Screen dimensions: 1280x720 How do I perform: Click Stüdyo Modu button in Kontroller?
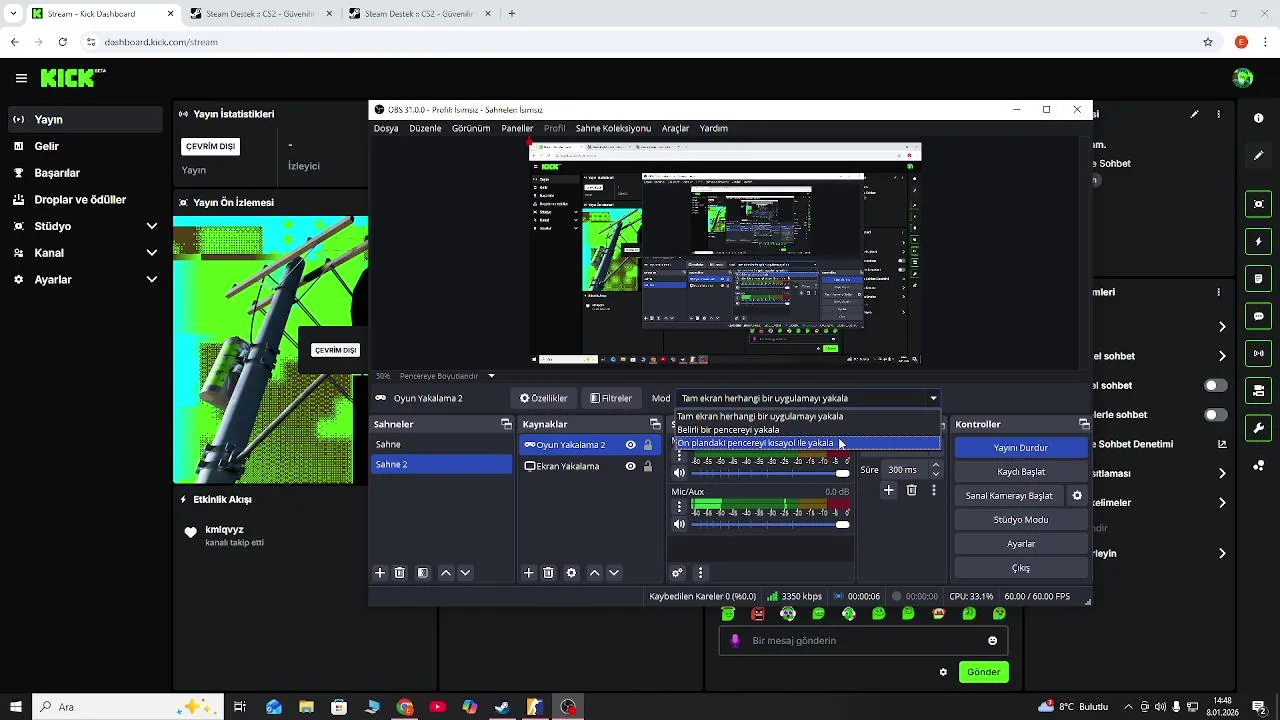click(1021, 520)
